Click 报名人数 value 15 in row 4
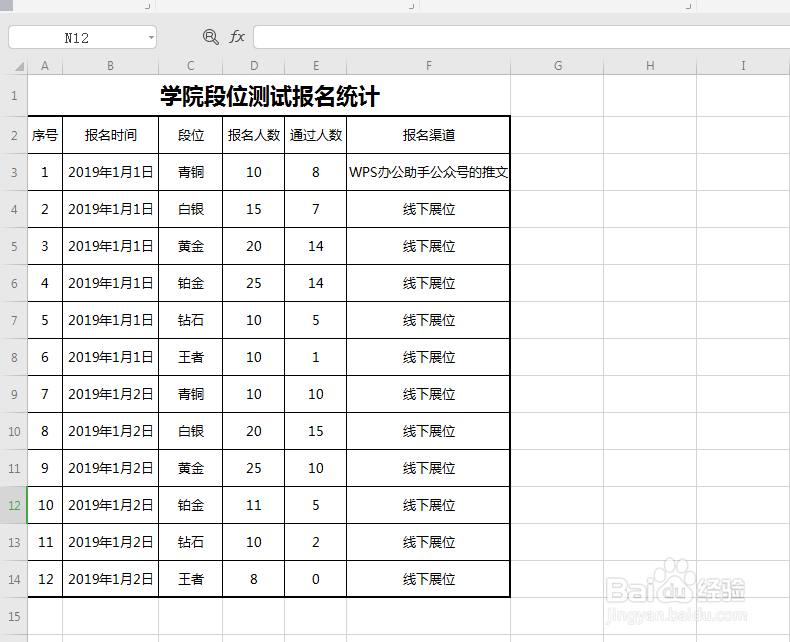790x642 pixels. pyautogui.click(x=253, y=209)
